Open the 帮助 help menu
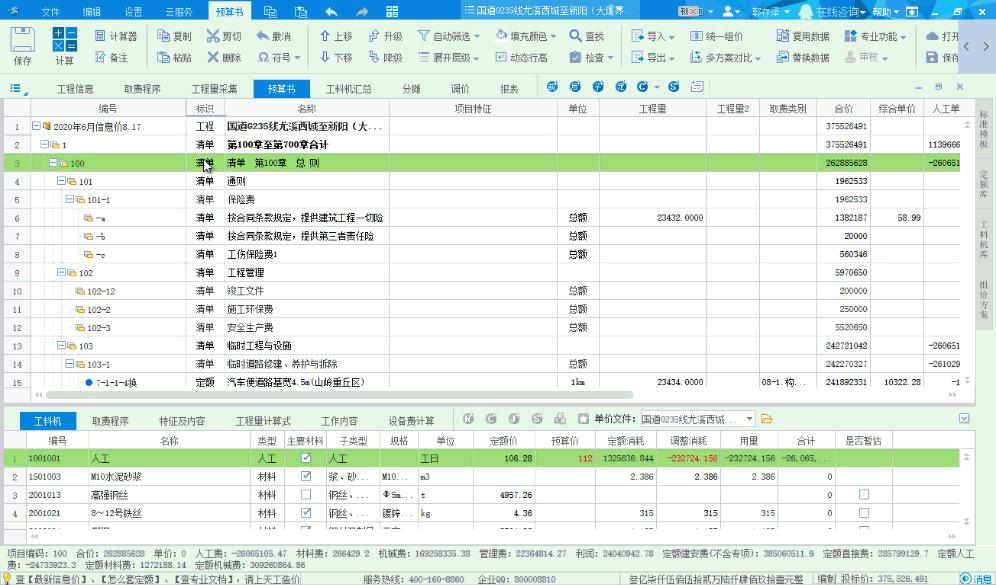Screen dimensions: 996x585 (885, 11)
